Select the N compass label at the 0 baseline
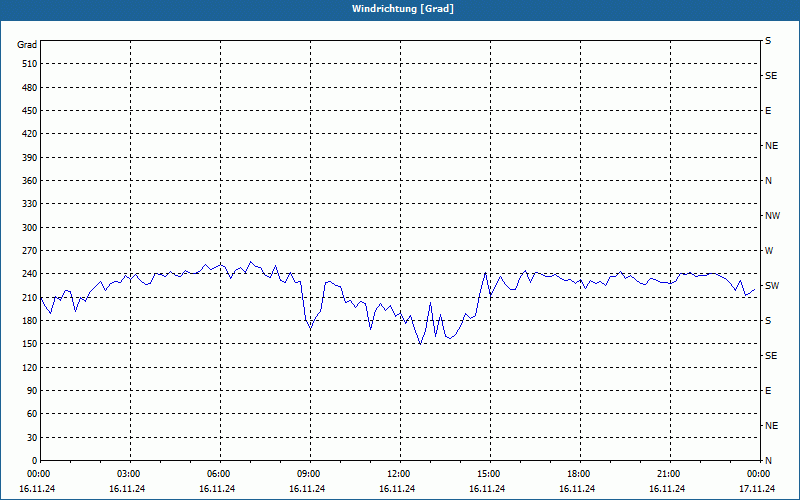The width and height of the screenshot is (800, 500). click(768, 461)
